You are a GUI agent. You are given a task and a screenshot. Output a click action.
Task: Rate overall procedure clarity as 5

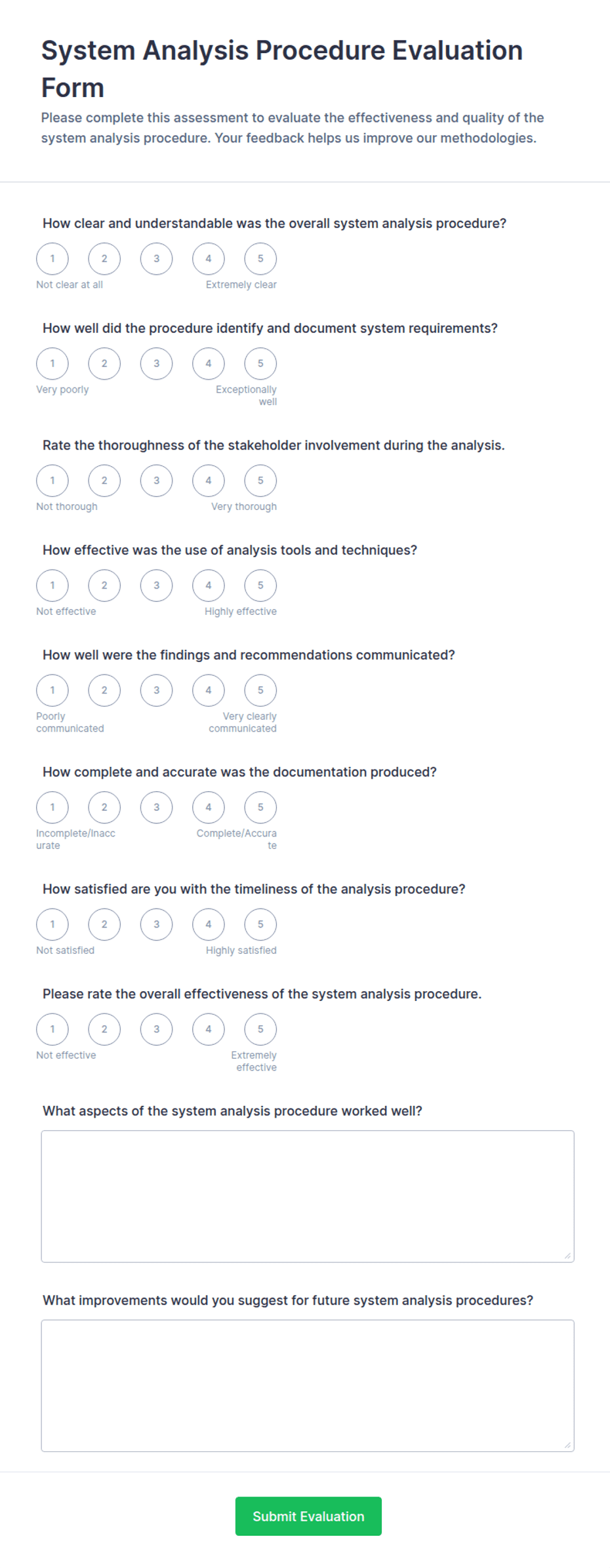260,258
